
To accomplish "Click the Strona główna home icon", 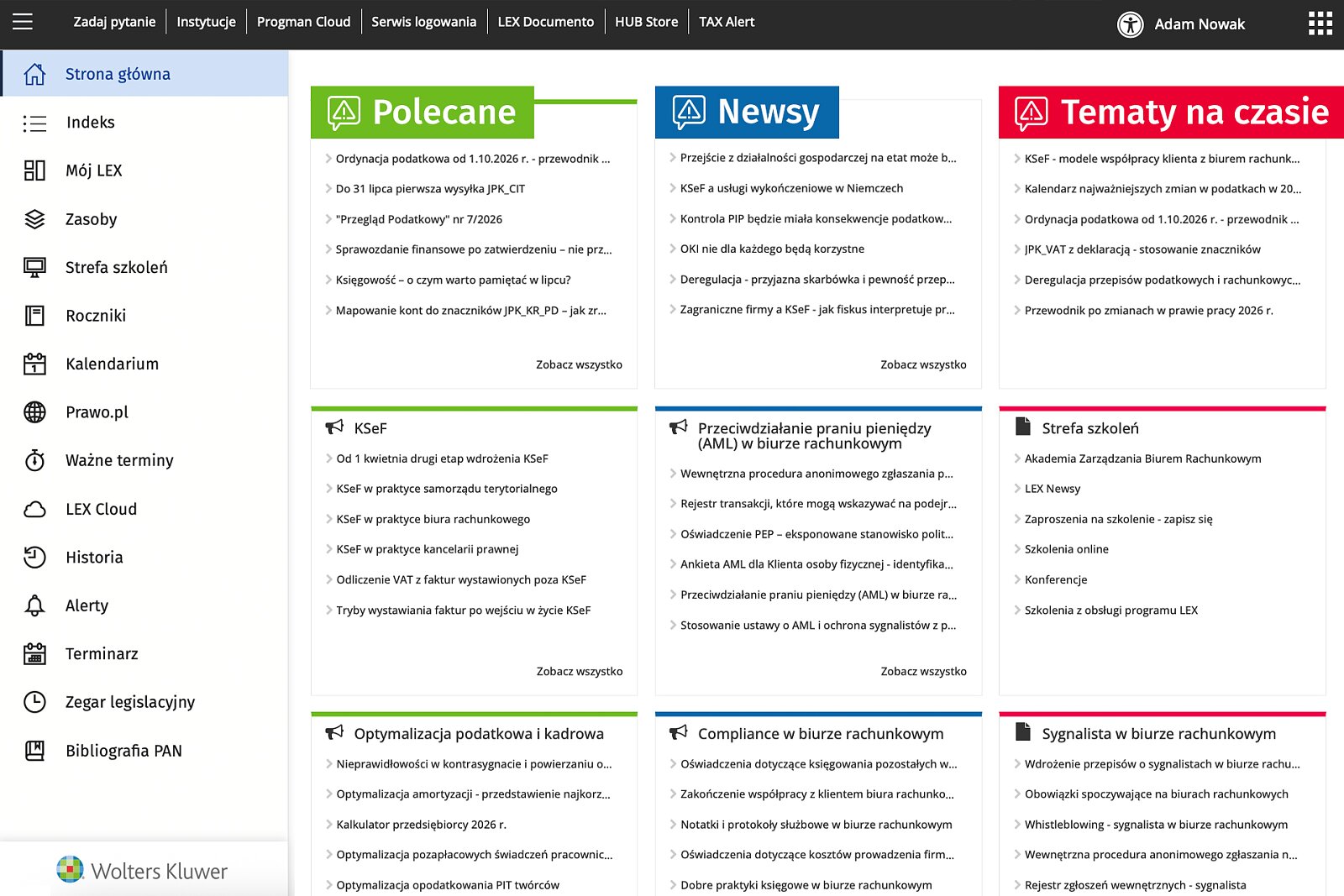I will click(x=34, y=74).
